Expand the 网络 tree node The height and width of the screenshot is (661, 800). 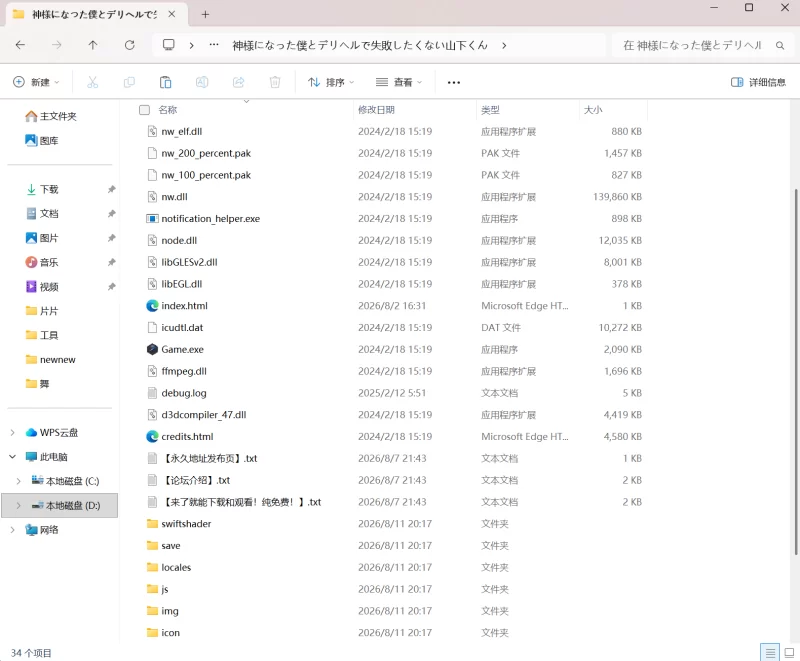(12, 530)
